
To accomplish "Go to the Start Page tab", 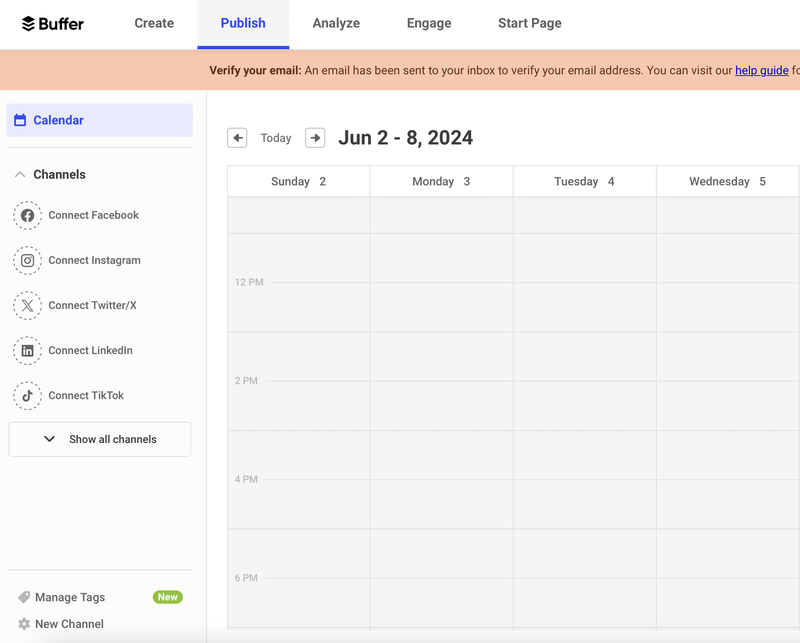I will (529, 23).
